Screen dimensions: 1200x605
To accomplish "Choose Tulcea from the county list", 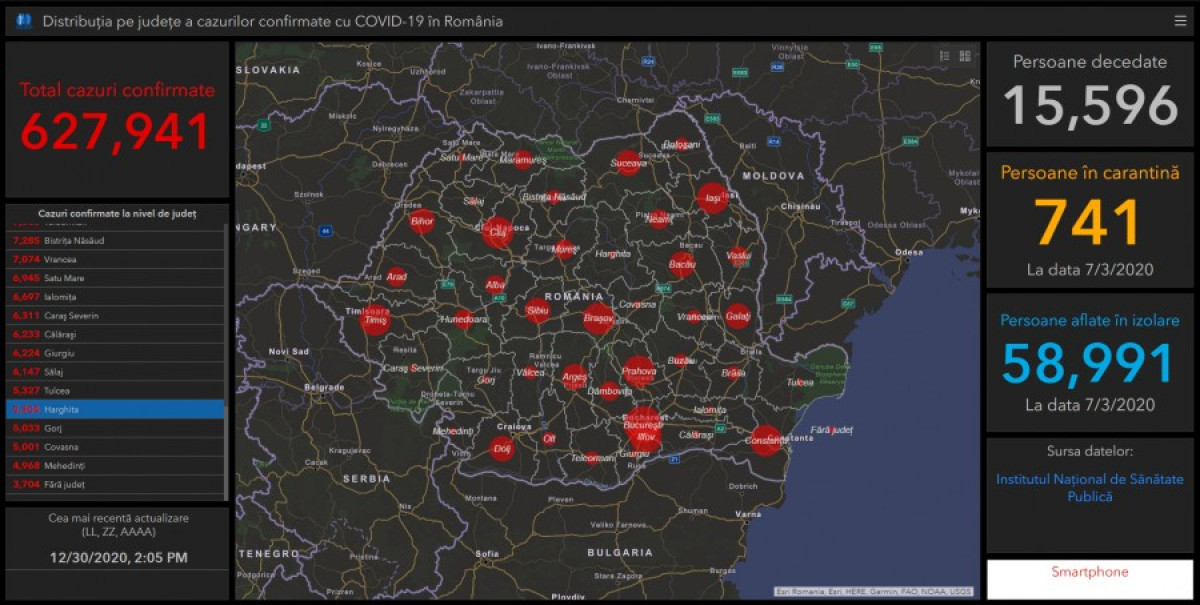I will click(116, 390).
